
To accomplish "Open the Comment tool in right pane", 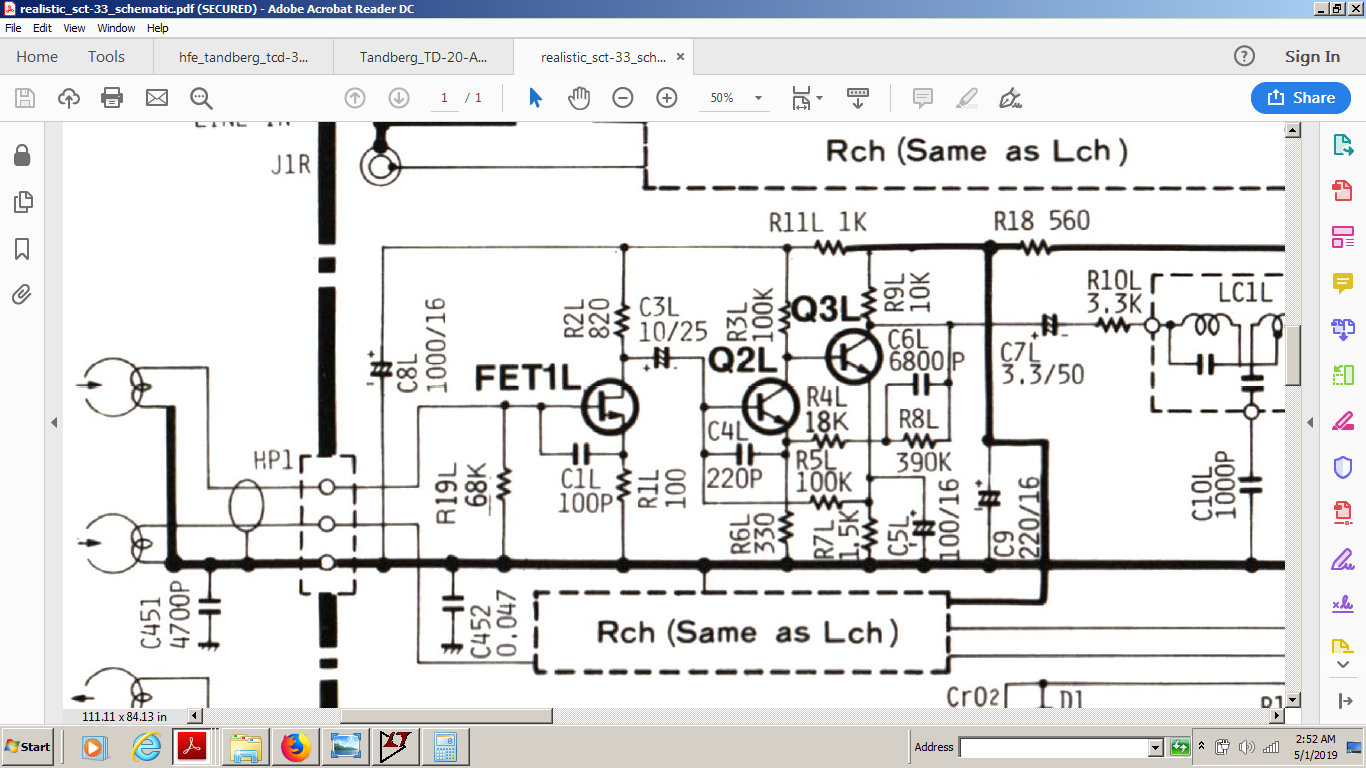I will tap(1343, 283).
